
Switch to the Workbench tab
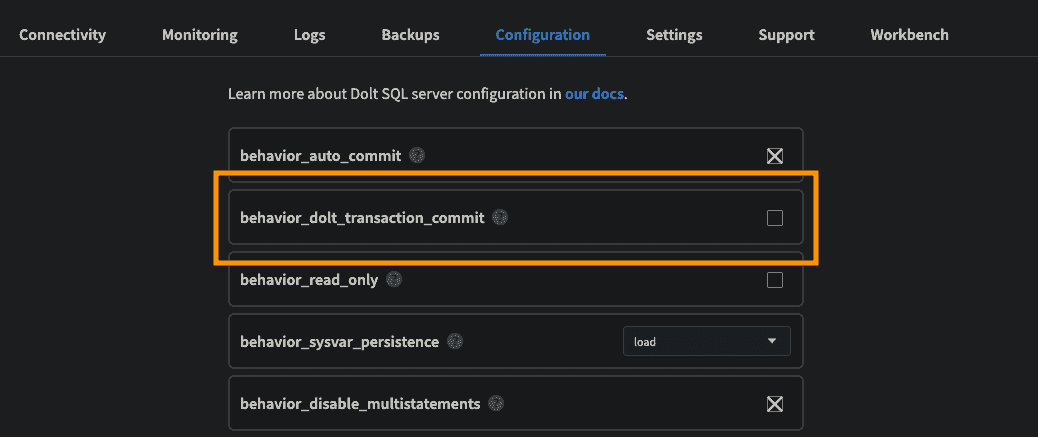click(x=910, y=34)
